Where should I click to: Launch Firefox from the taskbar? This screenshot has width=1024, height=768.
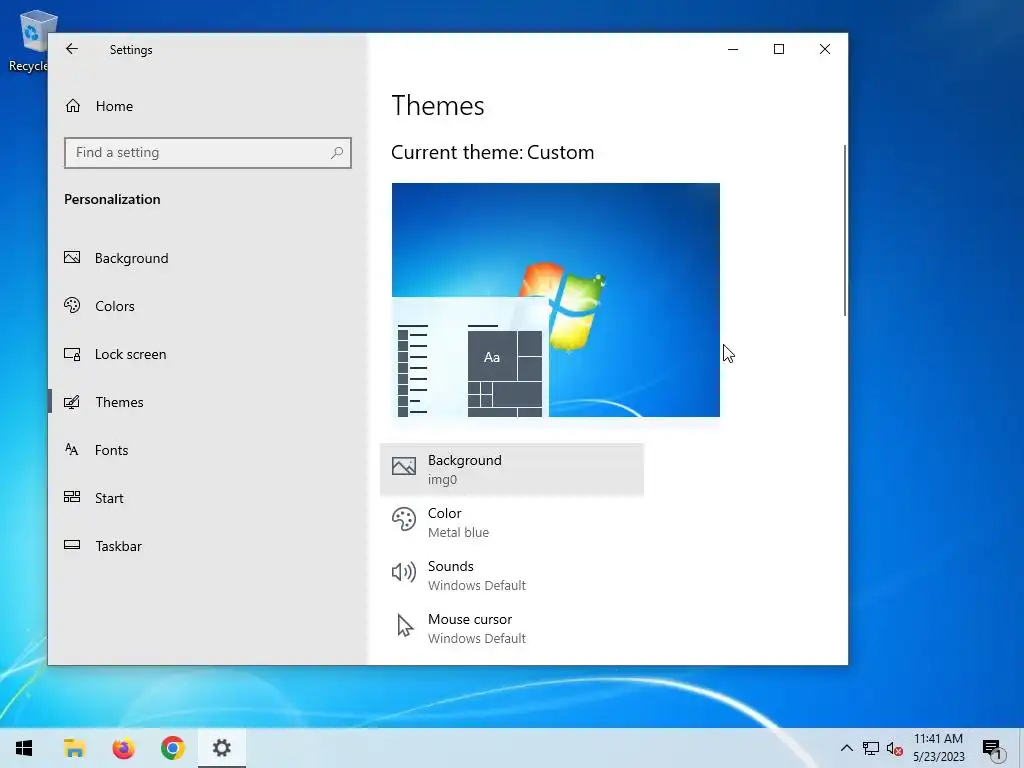123,748
